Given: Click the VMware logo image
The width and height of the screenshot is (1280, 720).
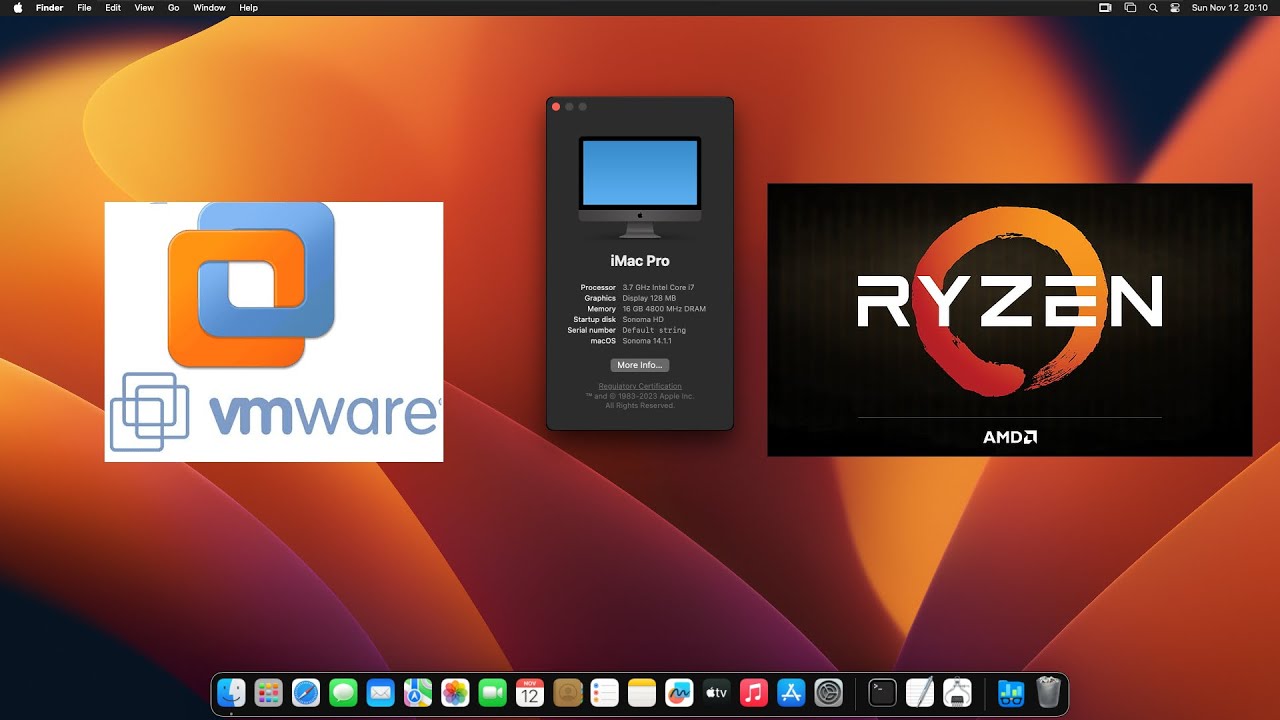Looking at the screenshot, I should 274,332.
